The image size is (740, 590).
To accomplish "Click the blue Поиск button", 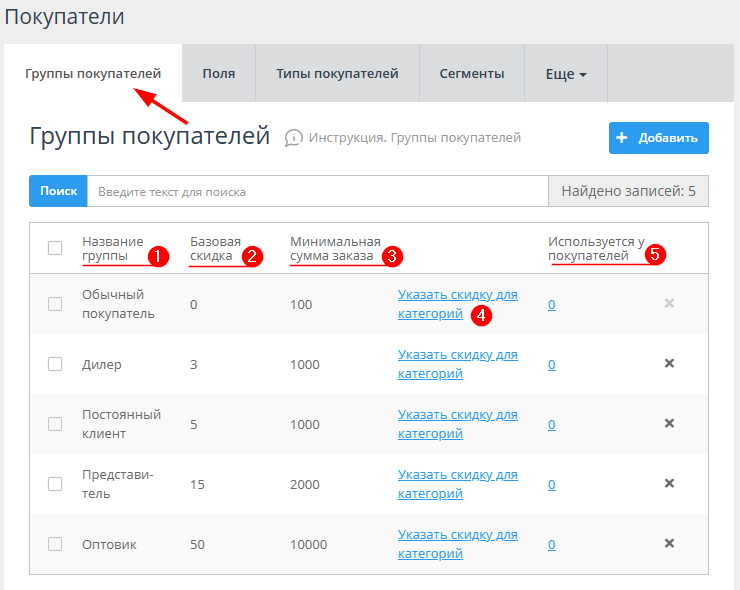I will [58, 191].
